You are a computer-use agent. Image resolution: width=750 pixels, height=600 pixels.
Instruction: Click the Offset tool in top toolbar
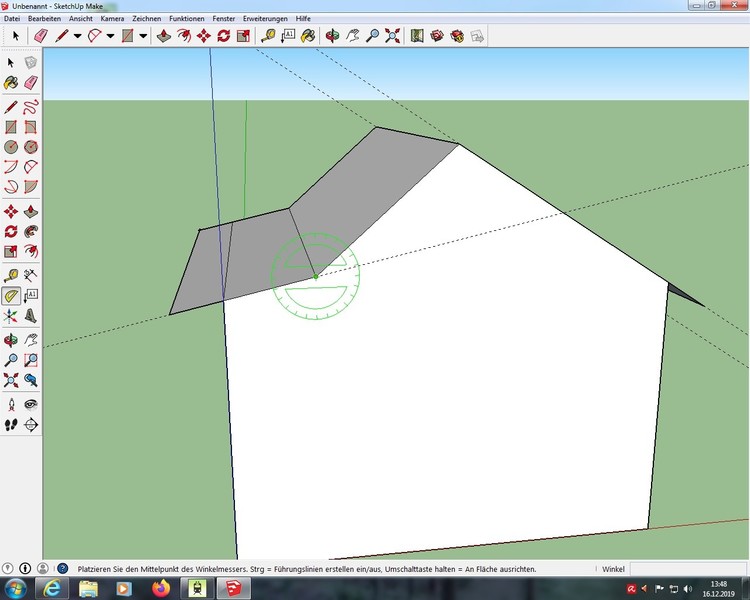pos(184,36)
